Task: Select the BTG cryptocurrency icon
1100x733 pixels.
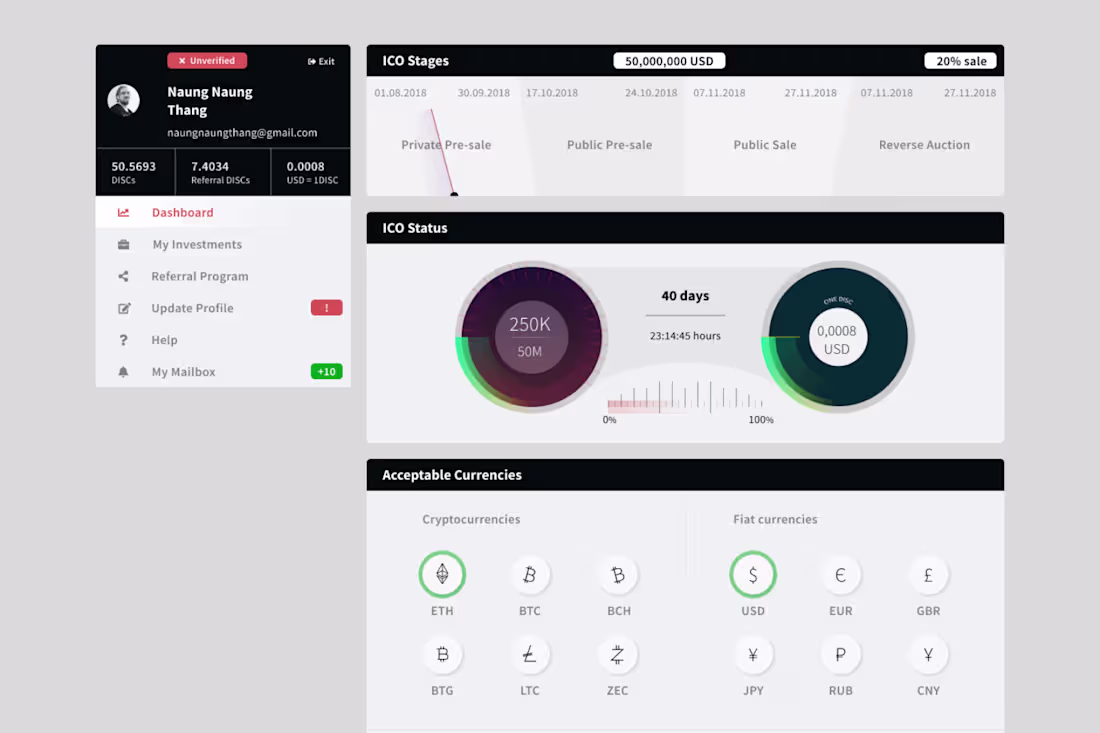Action: pos(442,654)
